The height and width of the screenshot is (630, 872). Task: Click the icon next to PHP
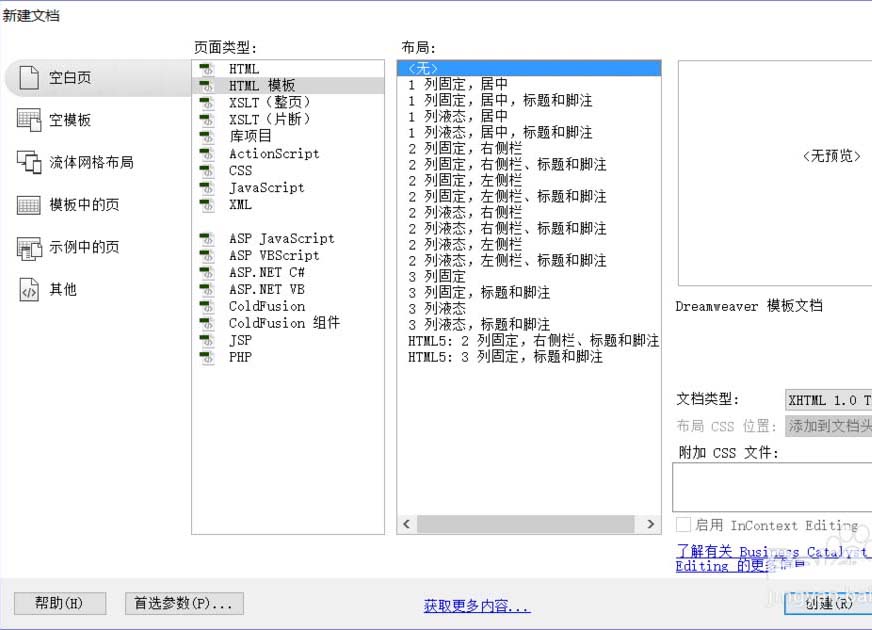(207, 357)
